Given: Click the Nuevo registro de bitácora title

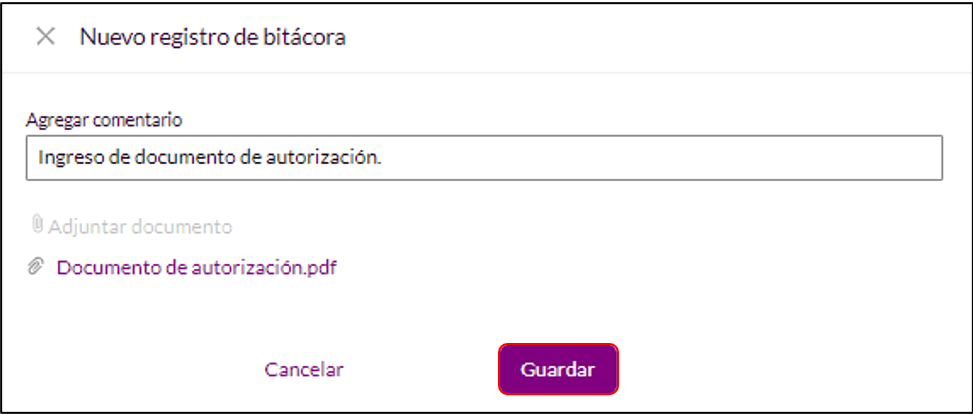Looking at the screenshot, I should pos(213,37).
